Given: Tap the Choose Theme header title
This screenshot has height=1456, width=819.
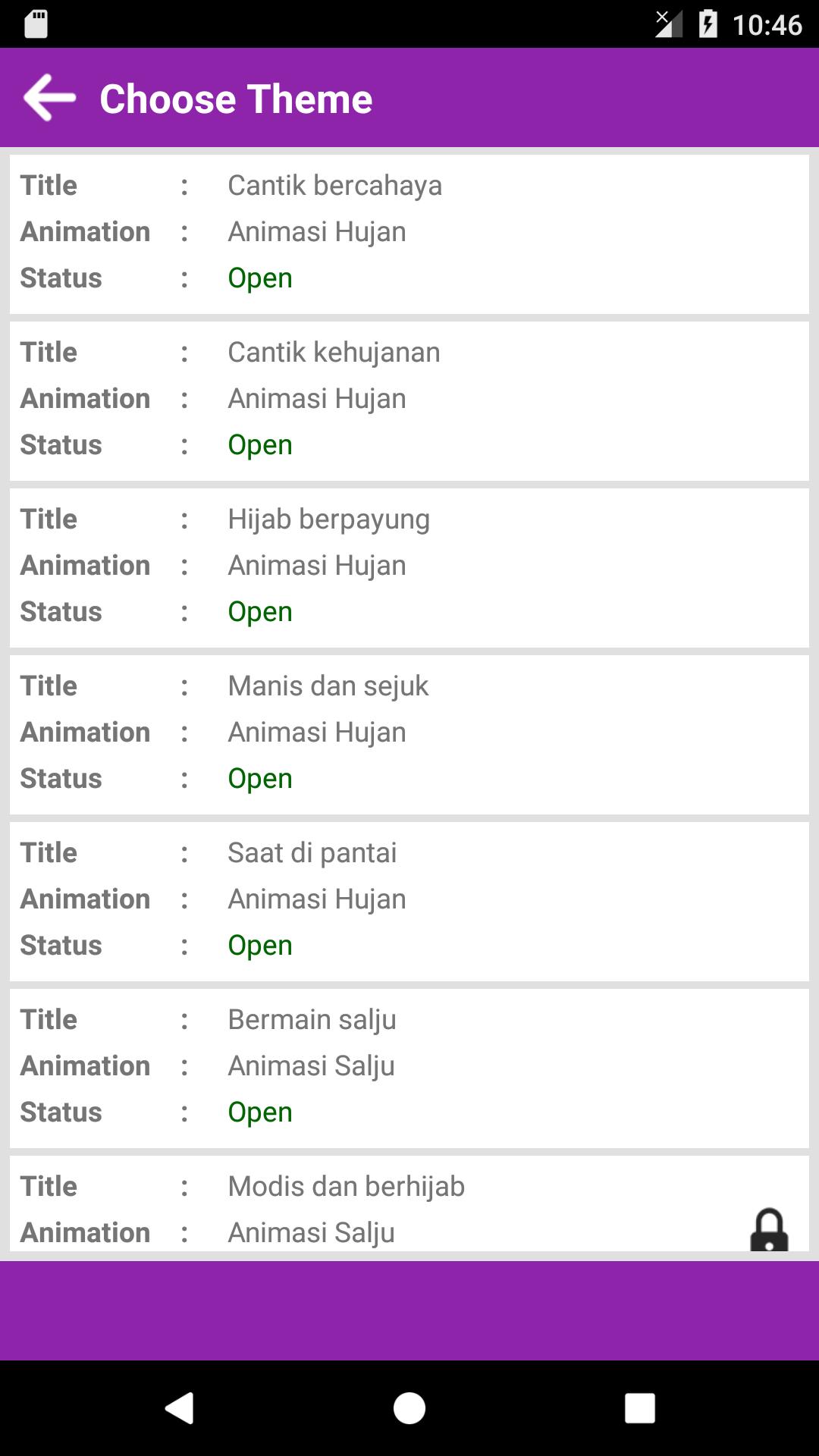Looking at the screenshot, I should [x=236, y=99].
